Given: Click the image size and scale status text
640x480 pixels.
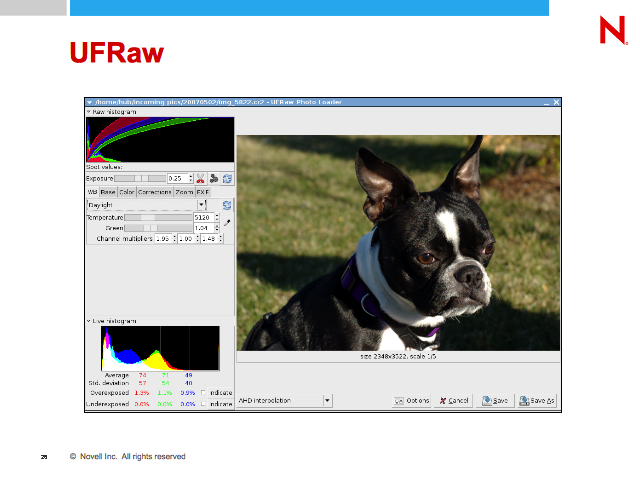Looking at the screenshot, I should [398, 356].
